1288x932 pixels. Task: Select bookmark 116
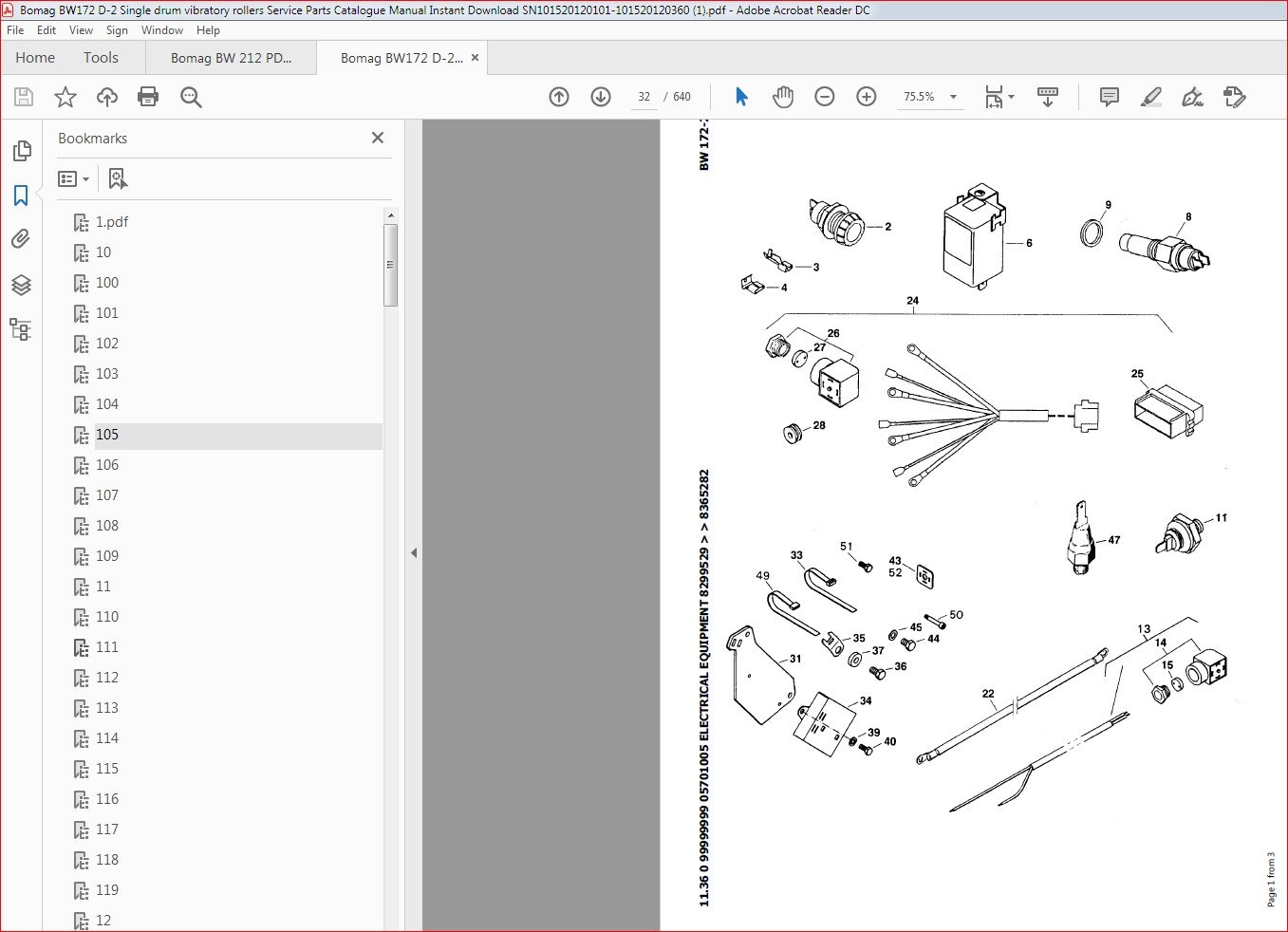point(107,799)
